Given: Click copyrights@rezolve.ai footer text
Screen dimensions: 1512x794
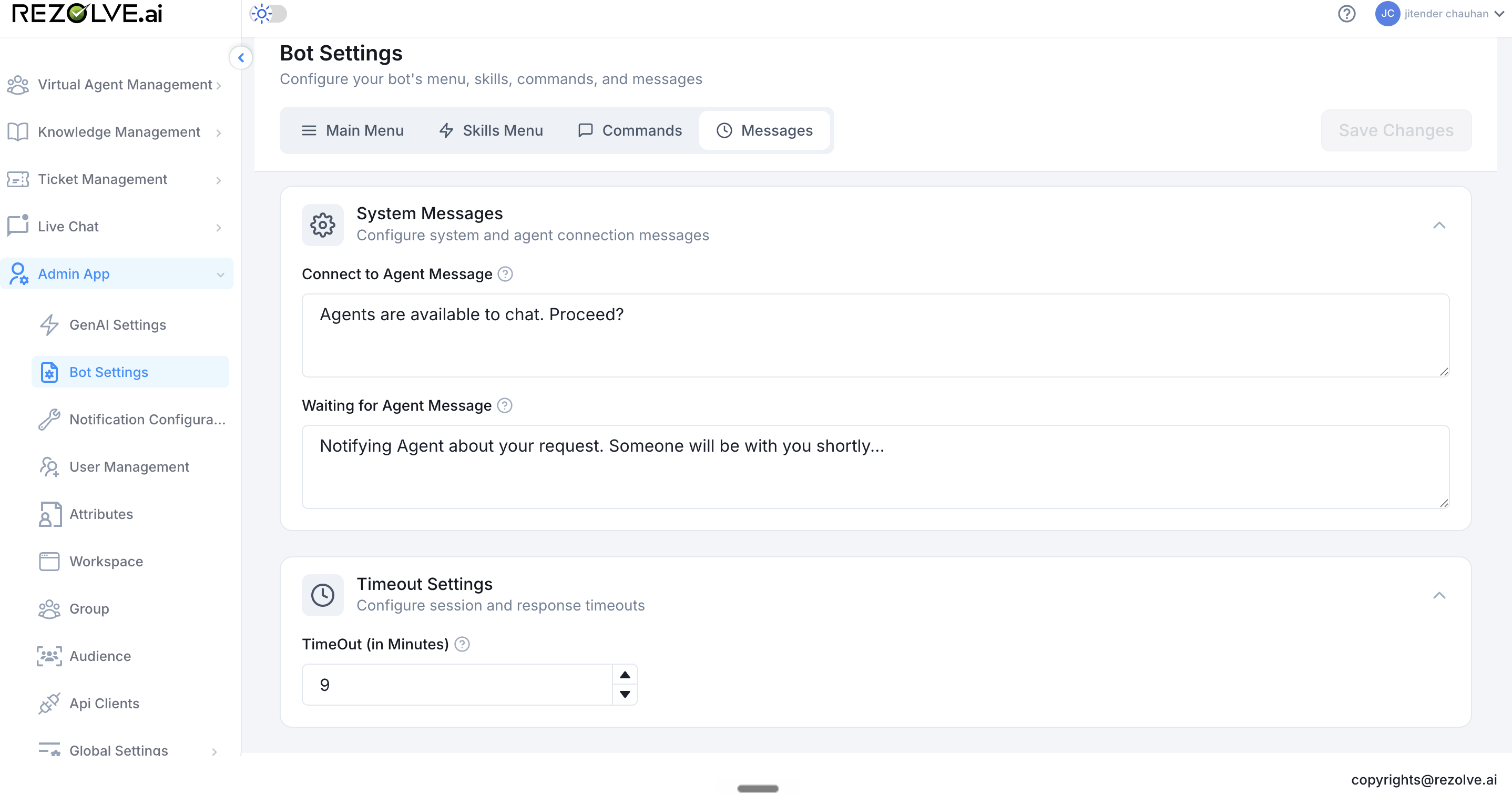Looking at the screenshot, I should 1424,779.
